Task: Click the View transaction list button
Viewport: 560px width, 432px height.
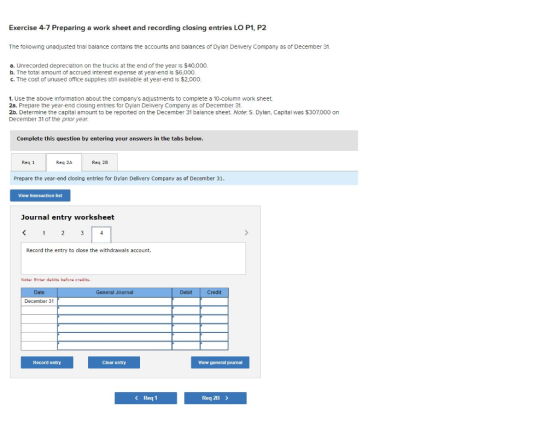Action: (40, 195)
